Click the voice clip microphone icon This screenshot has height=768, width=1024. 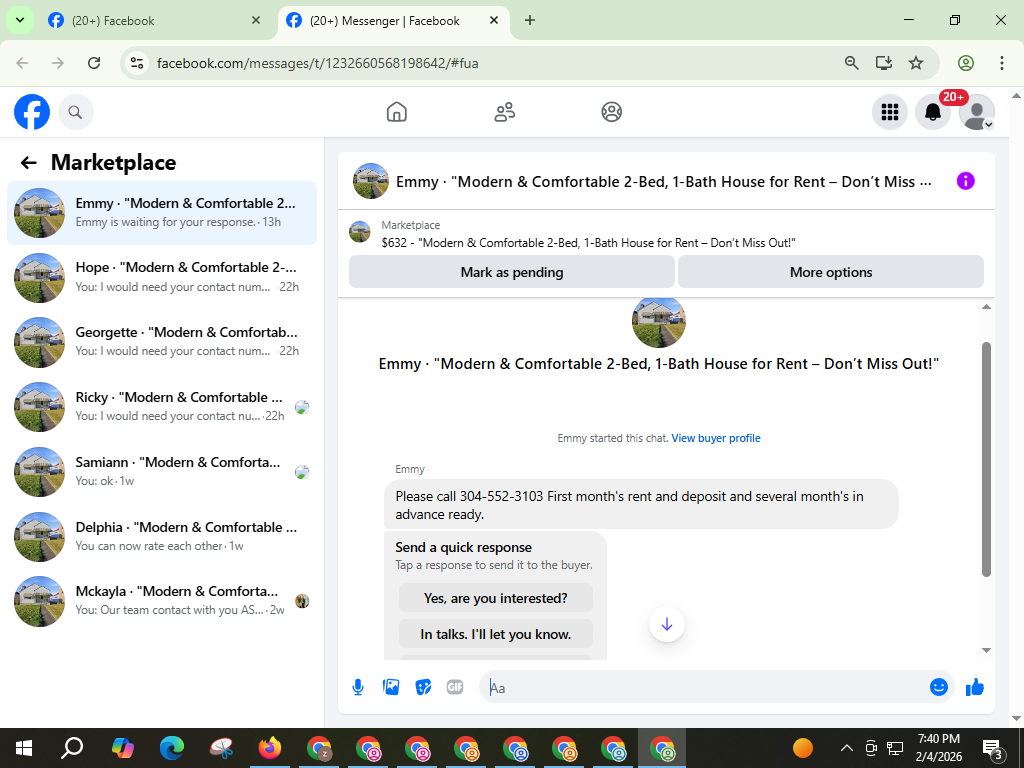(x=358, y=687)
